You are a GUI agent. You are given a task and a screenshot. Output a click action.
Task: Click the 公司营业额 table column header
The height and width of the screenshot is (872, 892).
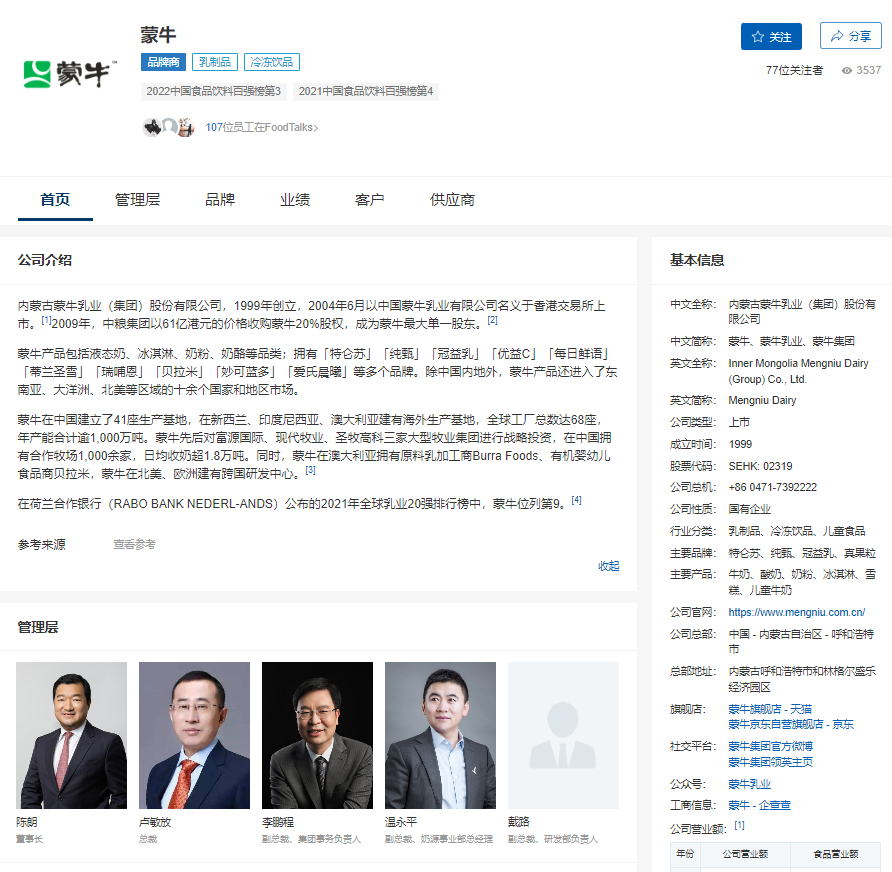745,854
